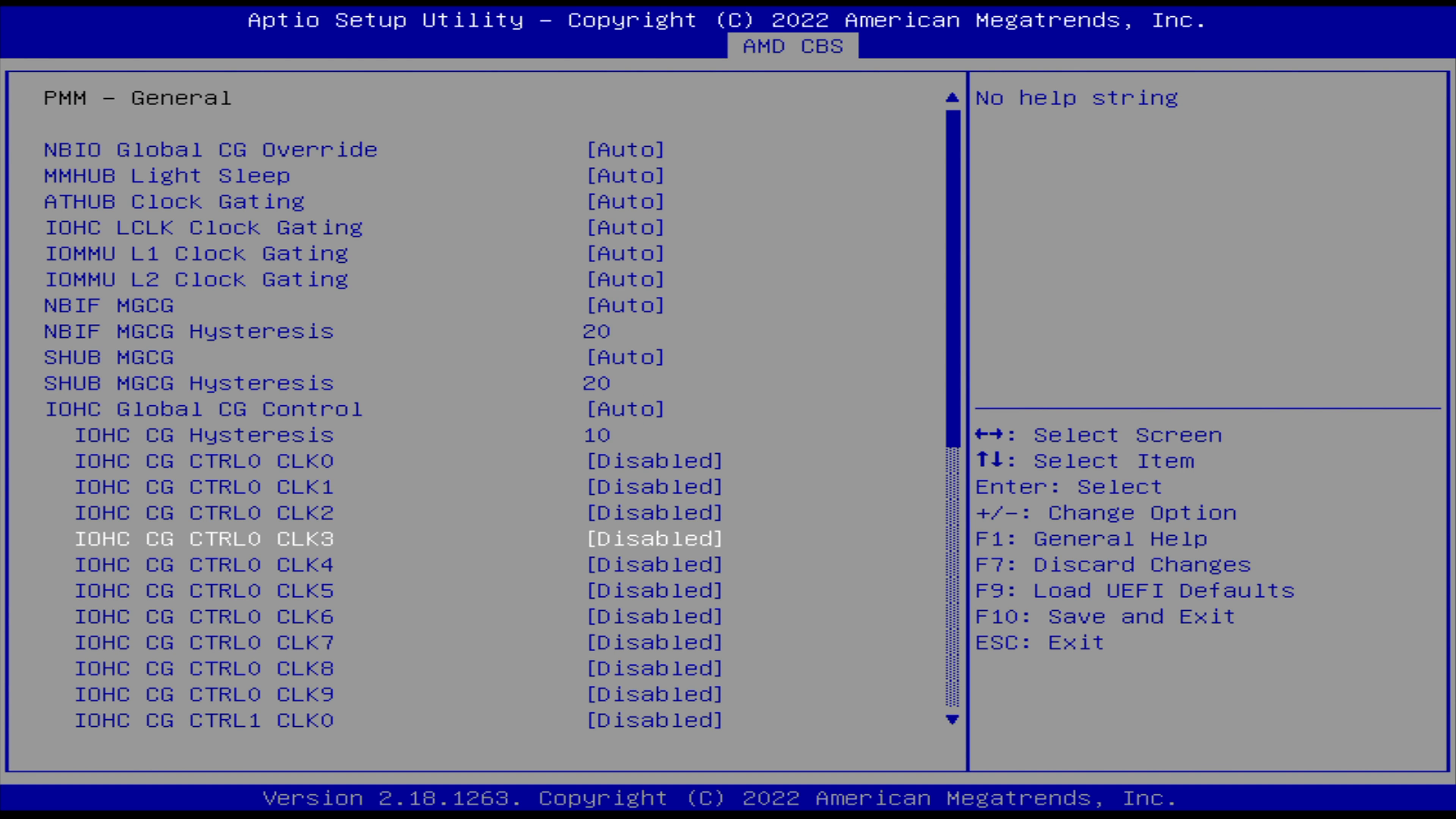Select IOHC CG CTRL0 CLK8 row label

(204, 668)
